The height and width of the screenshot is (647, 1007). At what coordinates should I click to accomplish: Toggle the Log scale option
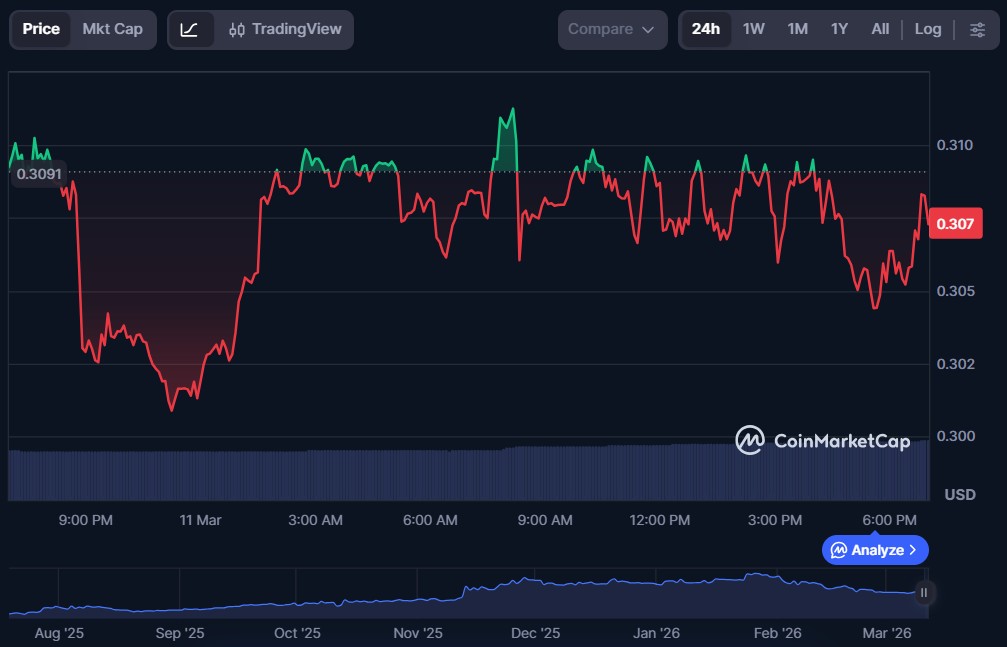pyautogui.click(x=927, y=30)
